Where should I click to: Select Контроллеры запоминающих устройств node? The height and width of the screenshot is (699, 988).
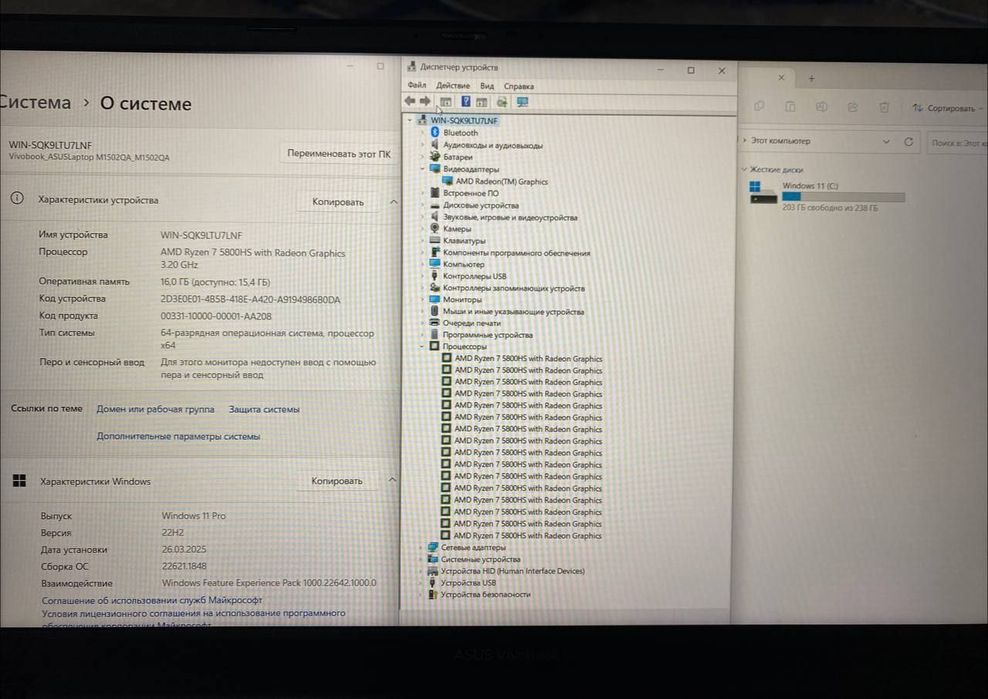click(514, 288)
